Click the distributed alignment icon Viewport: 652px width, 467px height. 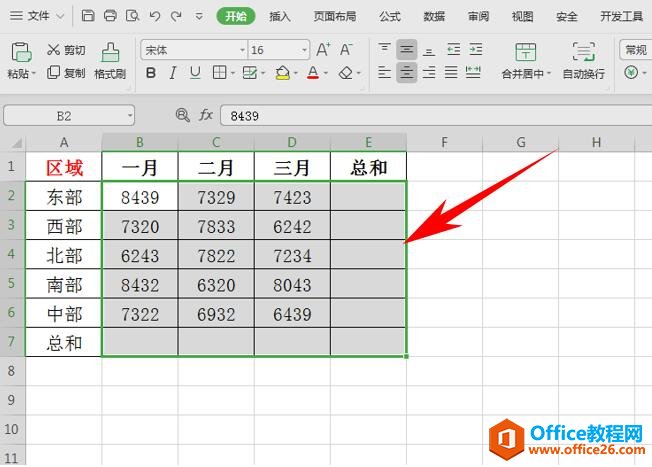pos(473,73)
